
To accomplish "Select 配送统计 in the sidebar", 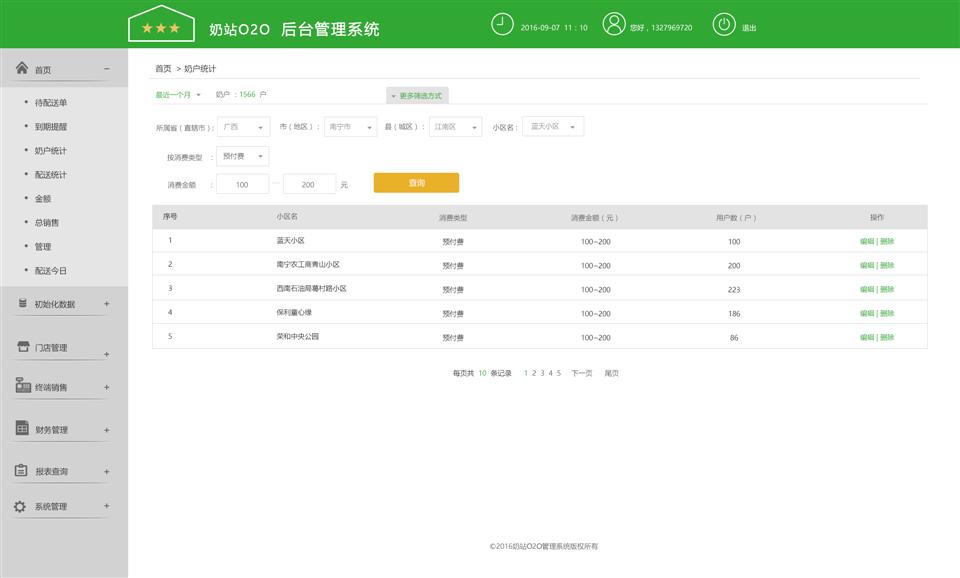I will (x=50, y=175).
